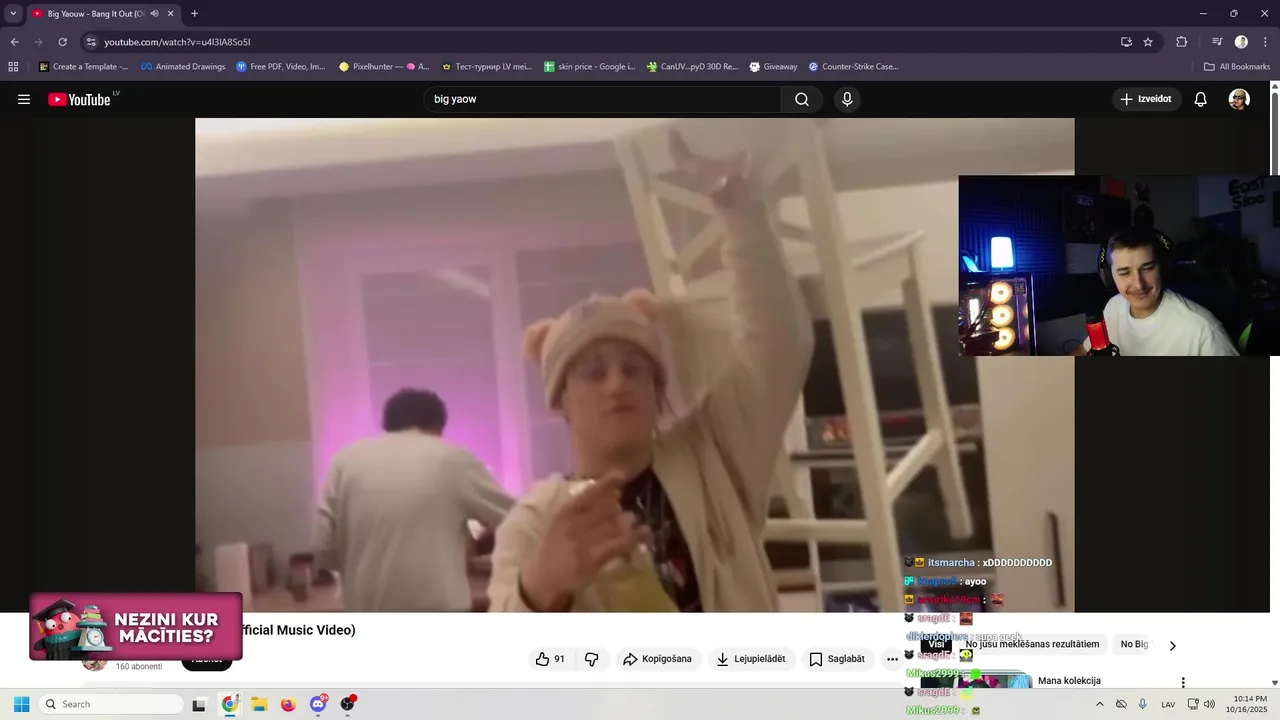This screenshot has height=720, width=1280.
Task: Open Task View from the taskbar
Action: point(199,704)
